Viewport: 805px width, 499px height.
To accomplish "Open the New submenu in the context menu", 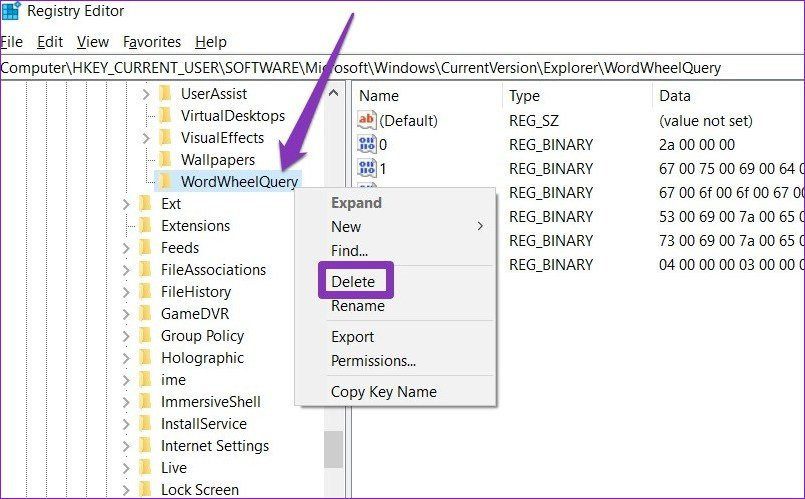I will (408, 226).
